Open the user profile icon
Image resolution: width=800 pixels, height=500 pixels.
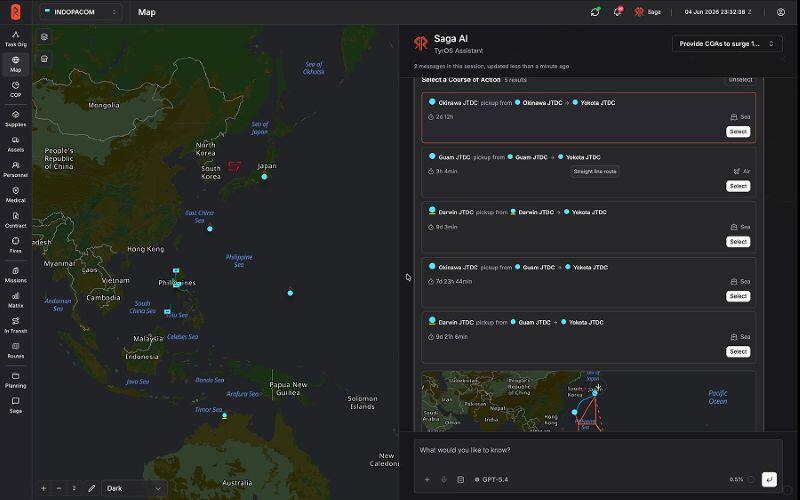(781, 12)
